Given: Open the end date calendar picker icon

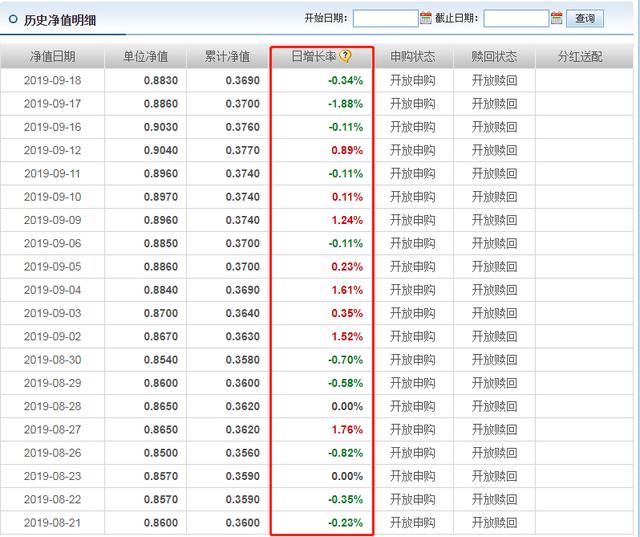Looking at the screenshot, I should [x=556, y=18].
